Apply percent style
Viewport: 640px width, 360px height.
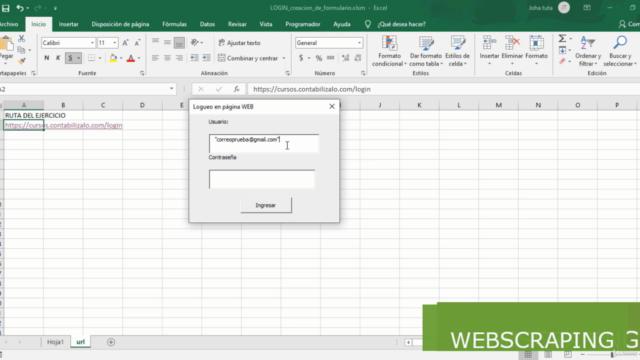click(x=319, y=58)
